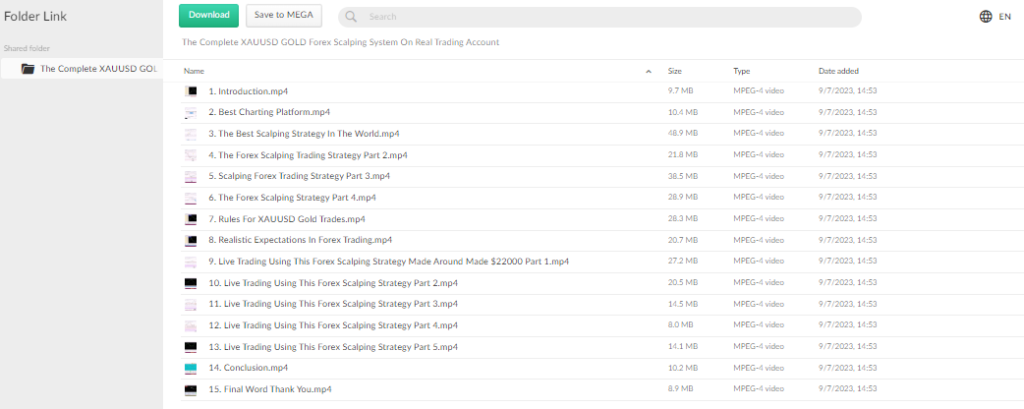Click MPEG-4 video type in Introduction row
This screenshot has height=409, width=1024.
point(758,91)
